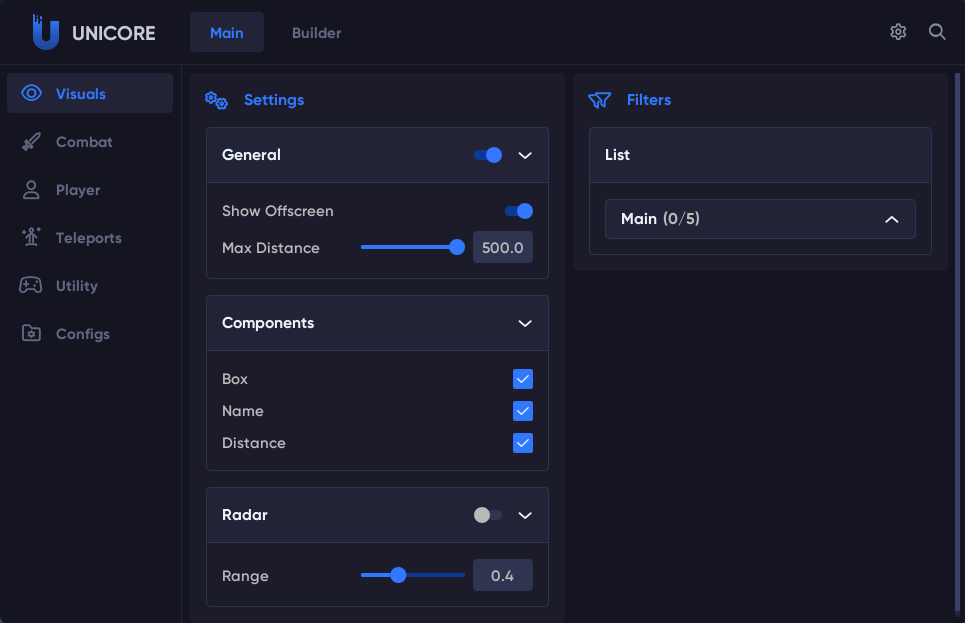This screenshot has width=965, height=623.
Task: Click the Utility gamepad icon in sidebar
Action: pos(31,286)
